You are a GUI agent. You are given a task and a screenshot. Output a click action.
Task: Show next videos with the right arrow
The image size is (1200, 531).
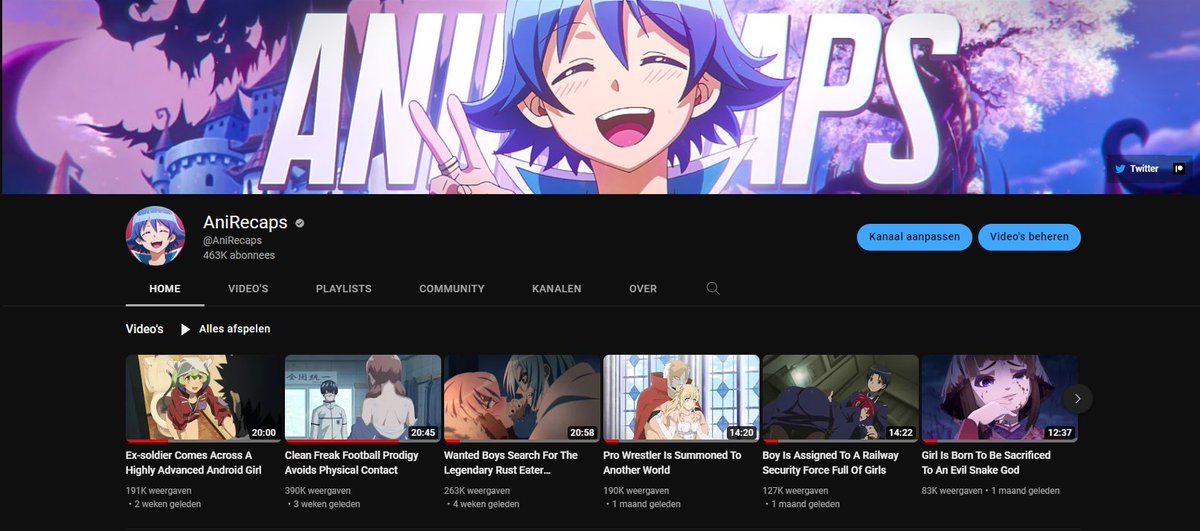(1077, 398)
